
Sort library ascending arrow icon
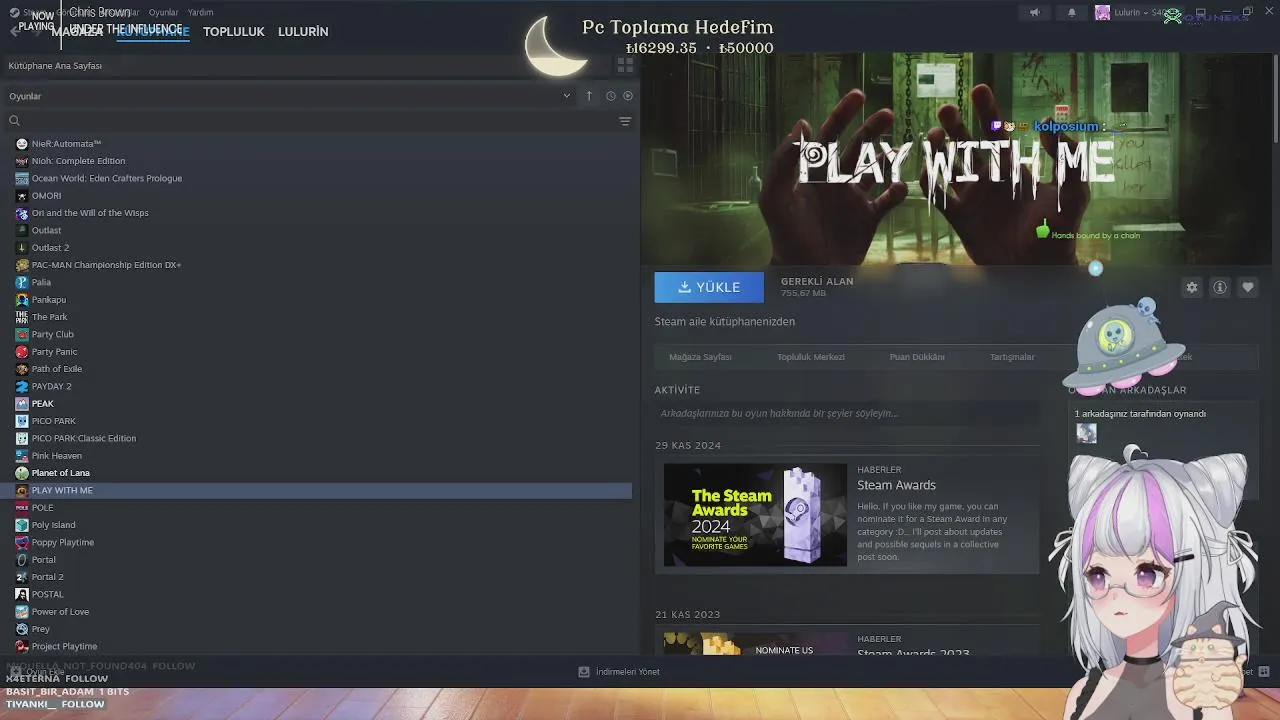(x=589, y=96)
